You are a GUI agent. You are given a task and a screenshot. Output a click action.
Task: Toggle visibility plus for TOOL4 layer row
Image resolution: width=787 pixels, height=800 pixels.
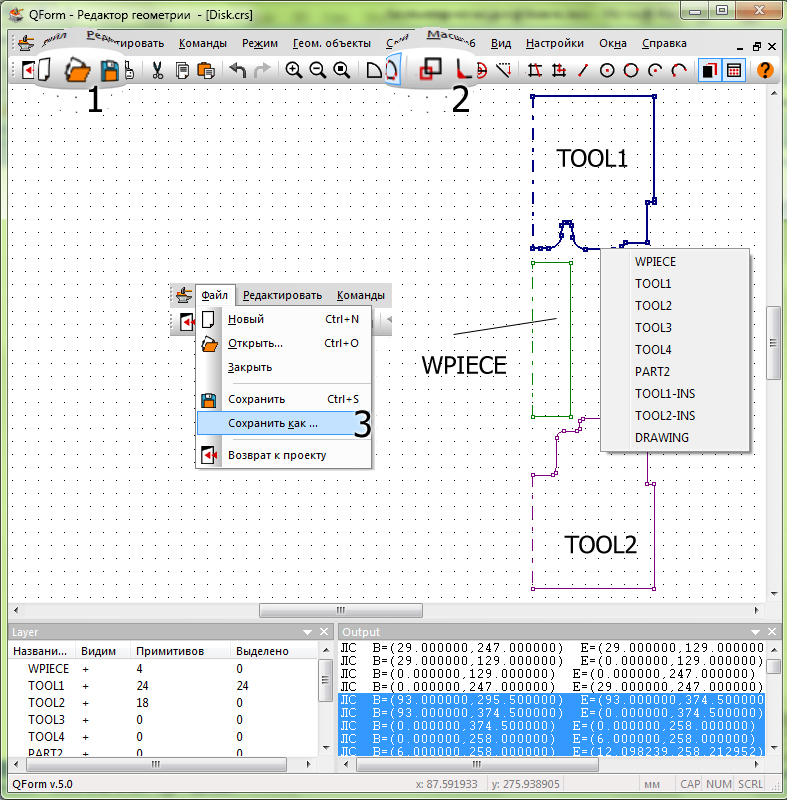click(x=86, y=737)
